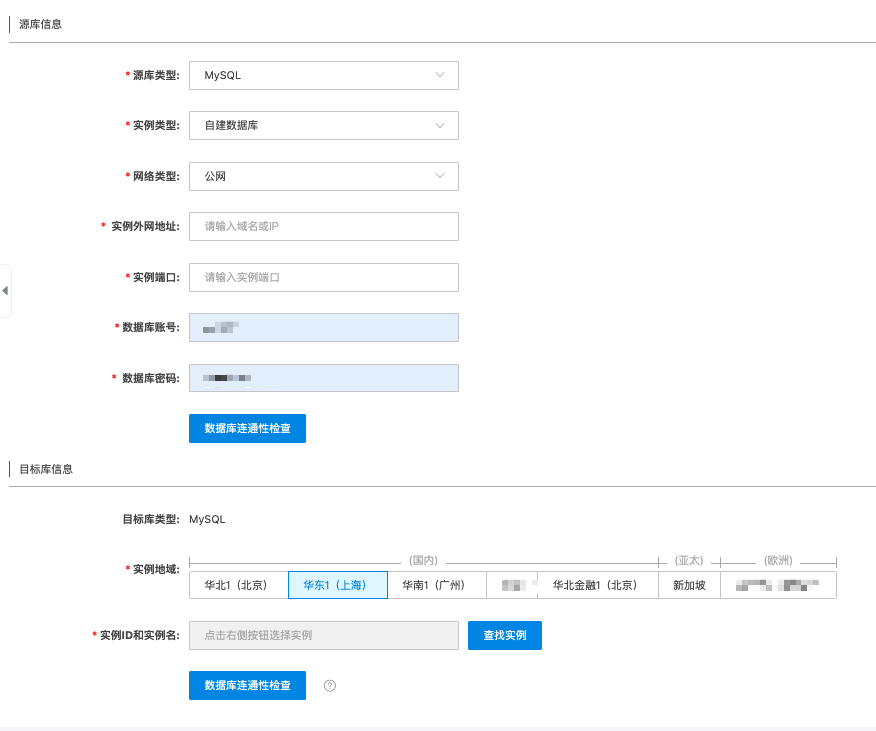Click 数据库连通性检查 button beside the help icon
The width and height of the screenshot is (876, 731).
click(247, 686)
